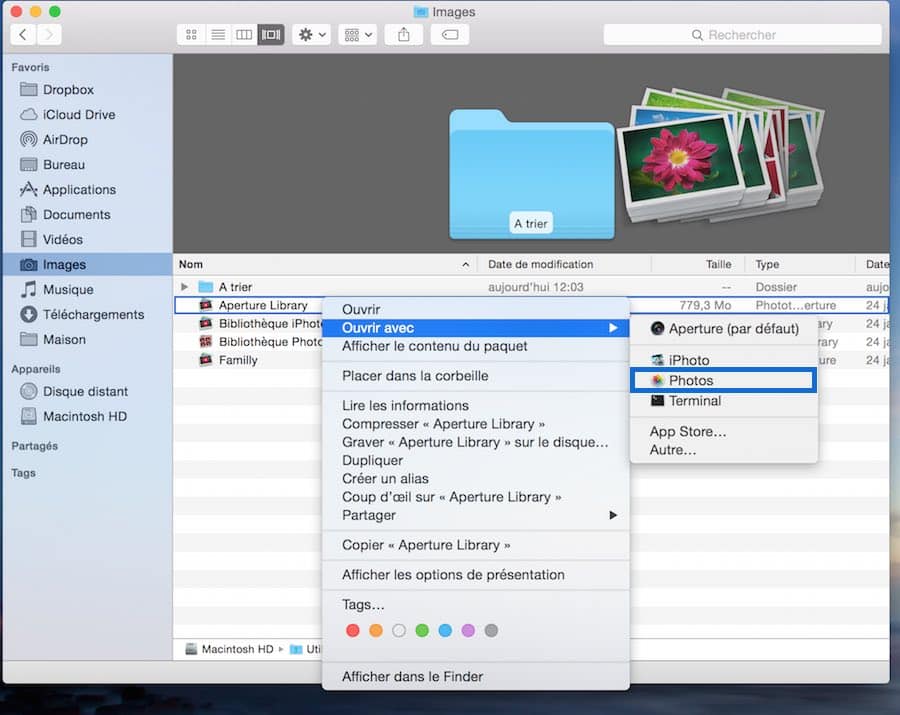Click Macintosh HD in the path bar
This screenshot has width=900, height=715.
[x=230, y=649]
